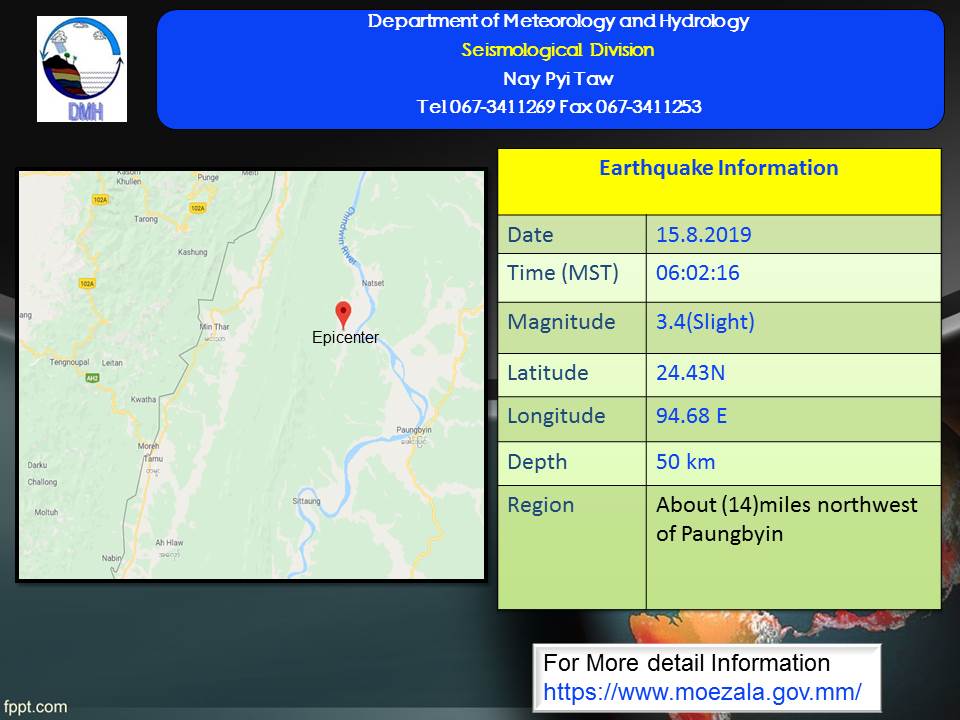Image resolution: width=960 pixels, height=720 pixels.
Task: Select the Tel and Fax number line
Action: click(x=559, y=107)
